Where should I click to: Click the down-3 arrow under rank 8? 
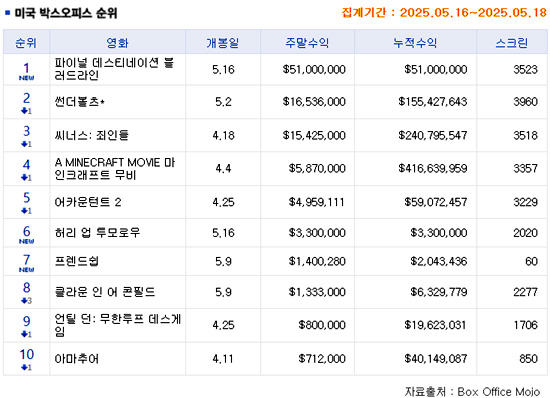tap(26, 301)
